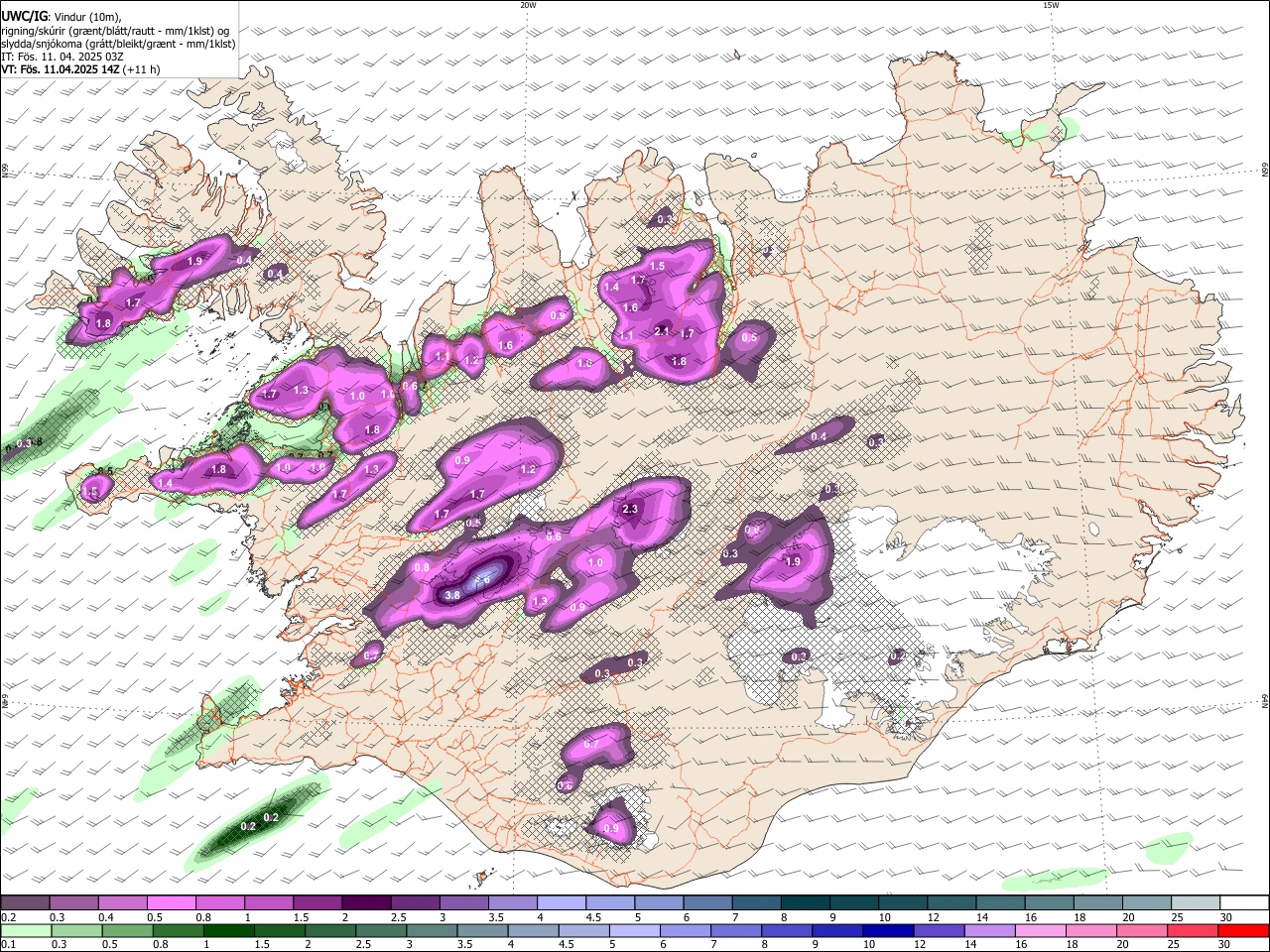Image resolution: width=1270 pixels, height=952 pixels.
Task: Click the white swatch ending the purple legend row
Action: [1247, 902]
